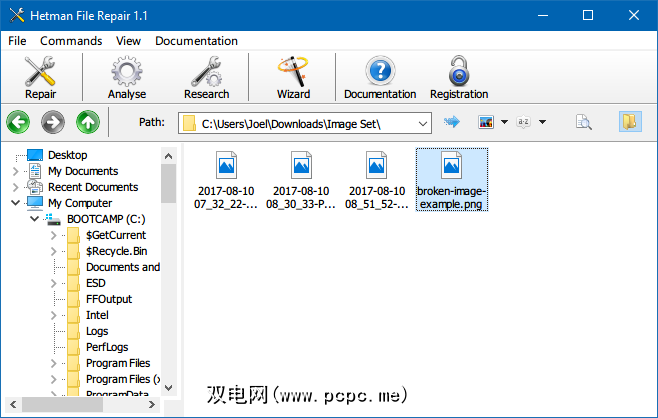
Task: Open the Registration padlock icon
Action: click(459, 78)
